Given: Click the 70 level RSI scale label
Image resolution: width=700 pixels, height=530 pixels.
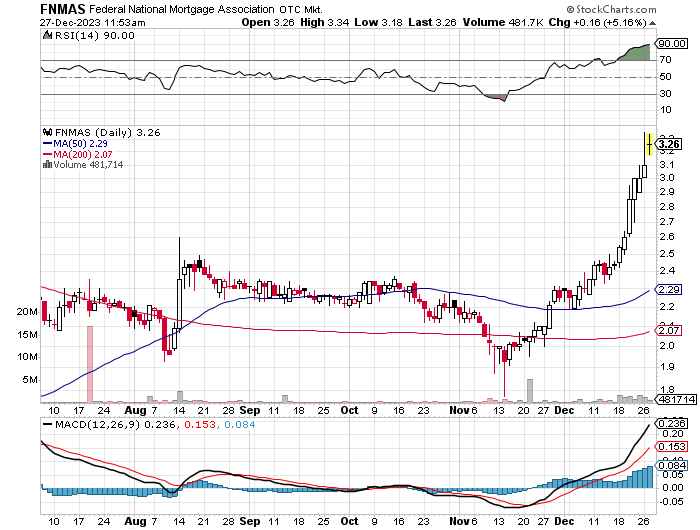Looking at the screenshot, I should pyautogui.click(x=665, y=59).
